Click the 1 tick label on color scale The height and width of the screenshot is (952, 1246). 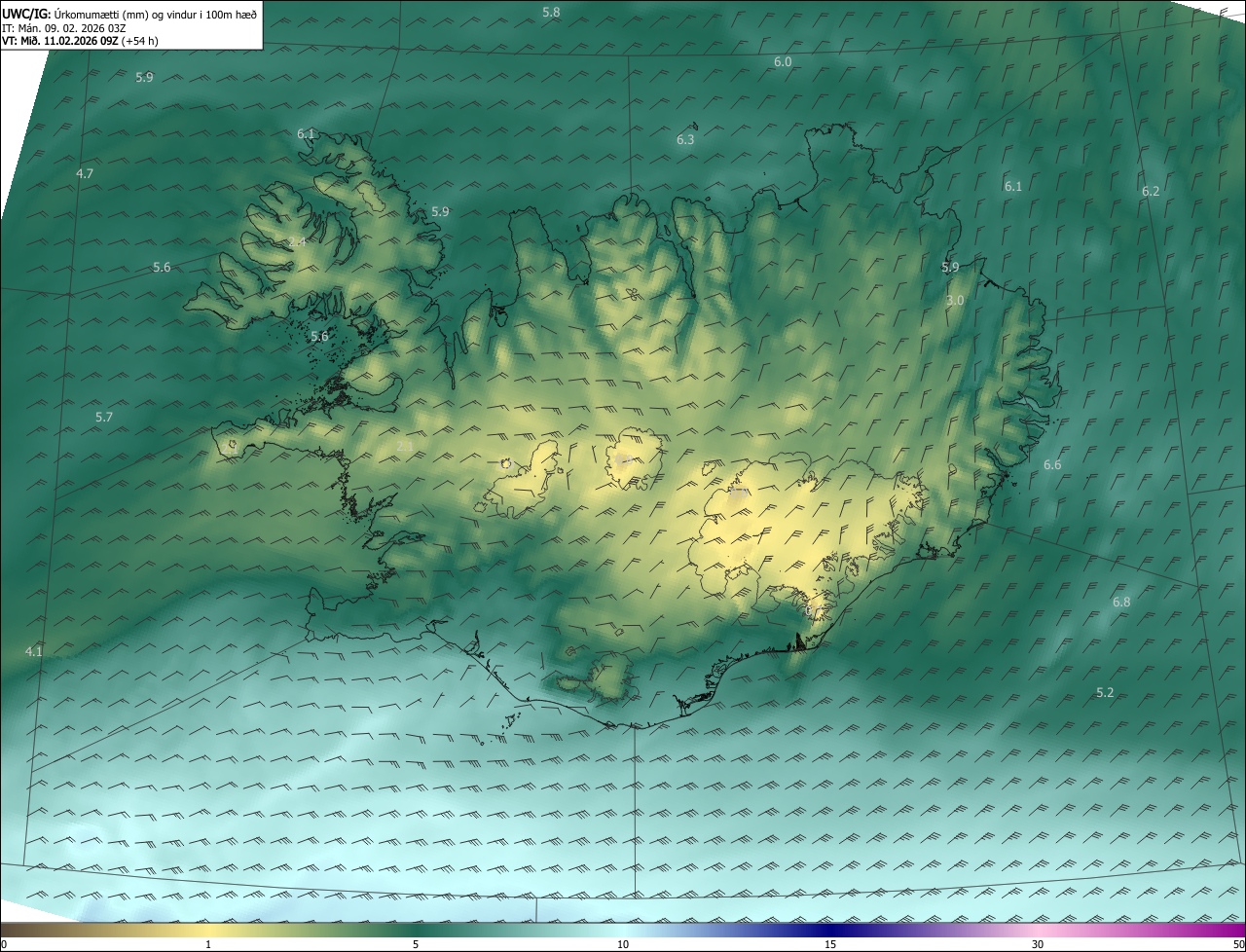pyautogui.click(x=208, y=944)
